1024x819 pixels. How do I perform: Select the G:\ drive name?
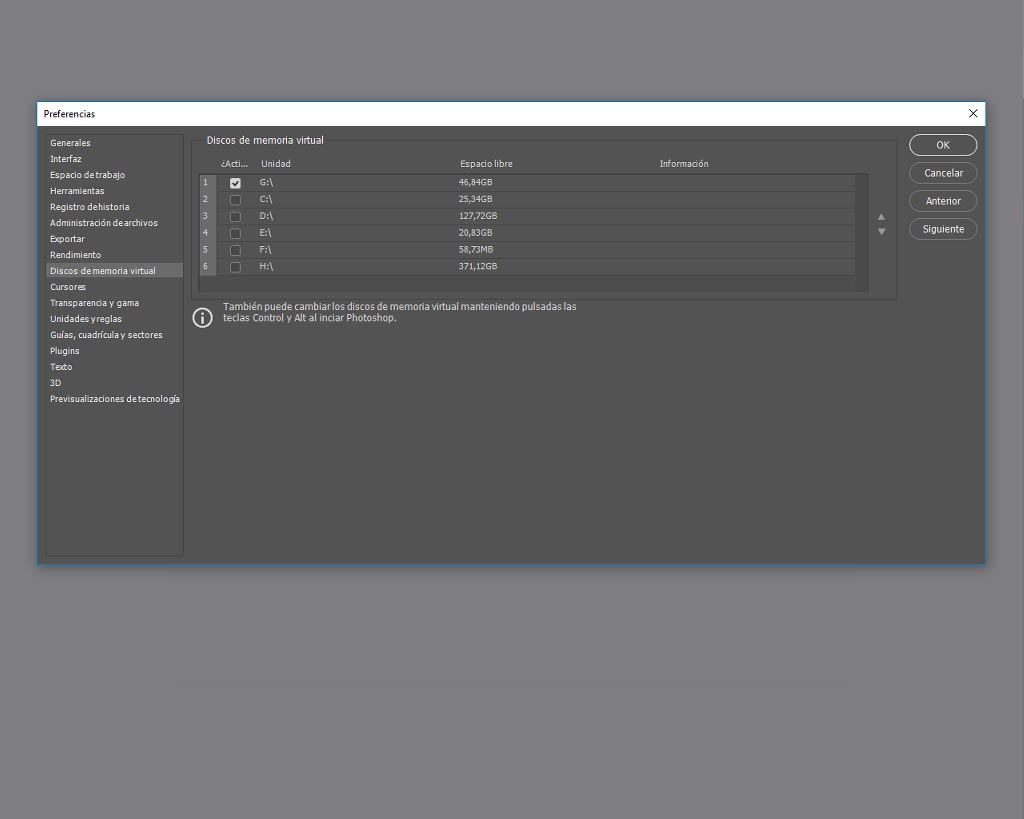pyautogui.click(x=266, y=182)
